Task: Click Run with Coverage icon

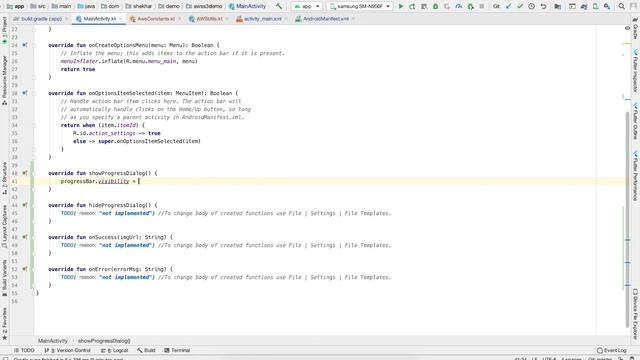Action: click(x=447, y=6)
